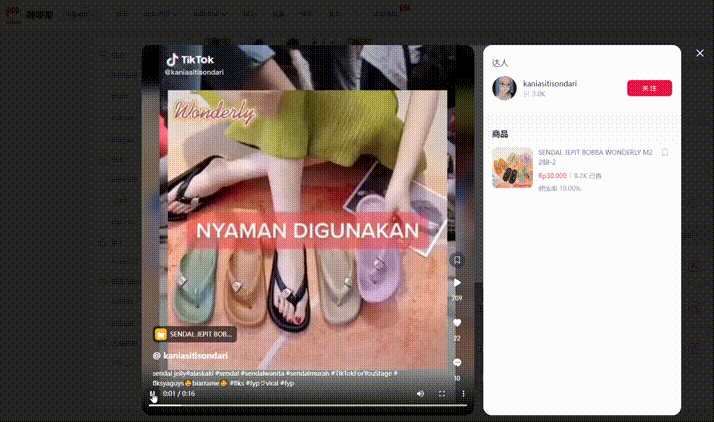
Task: Click the 关注 follow button
Action: tap(649, 88)
